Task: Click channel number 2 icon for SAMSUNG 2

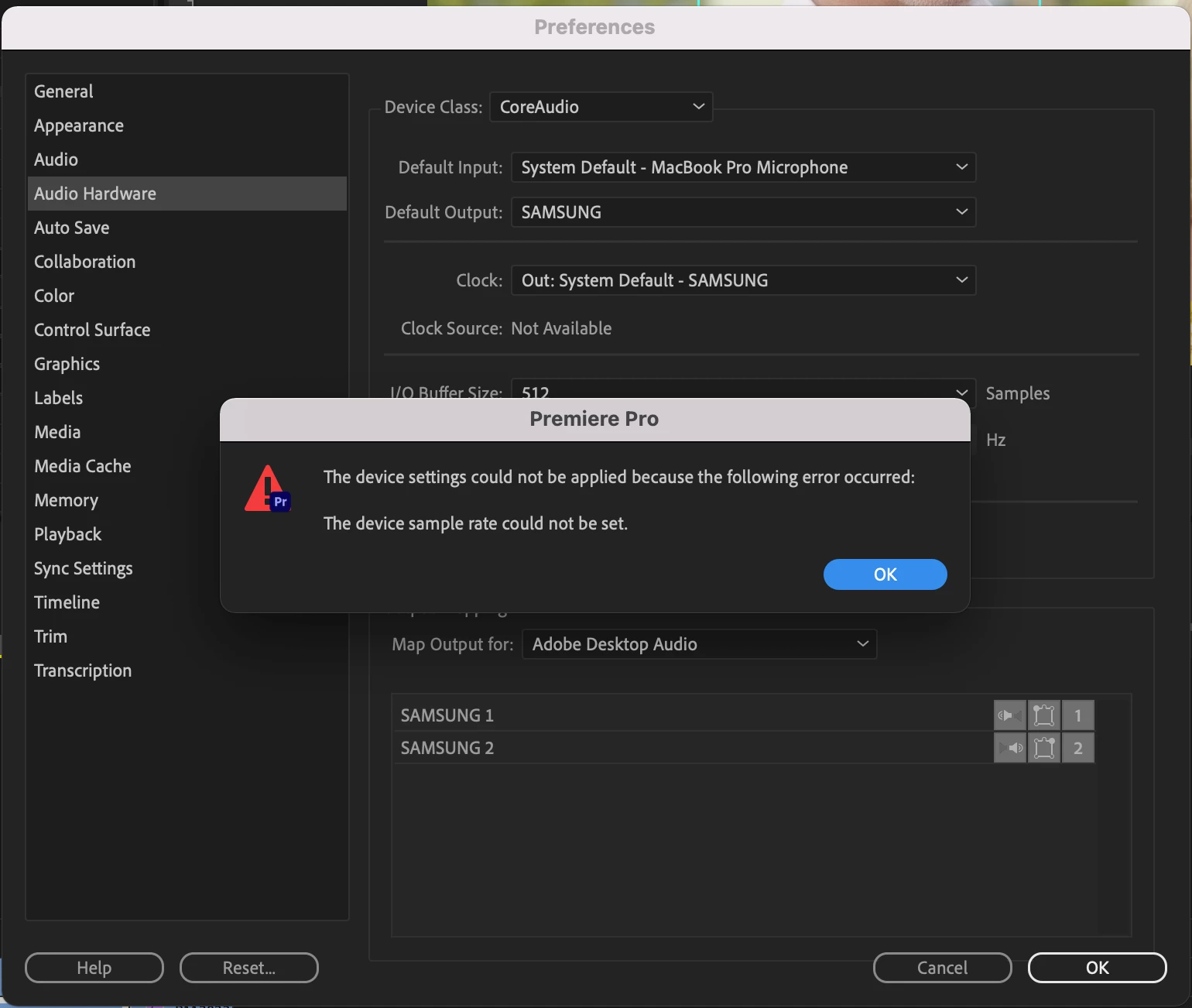Action: [1078, 748]
